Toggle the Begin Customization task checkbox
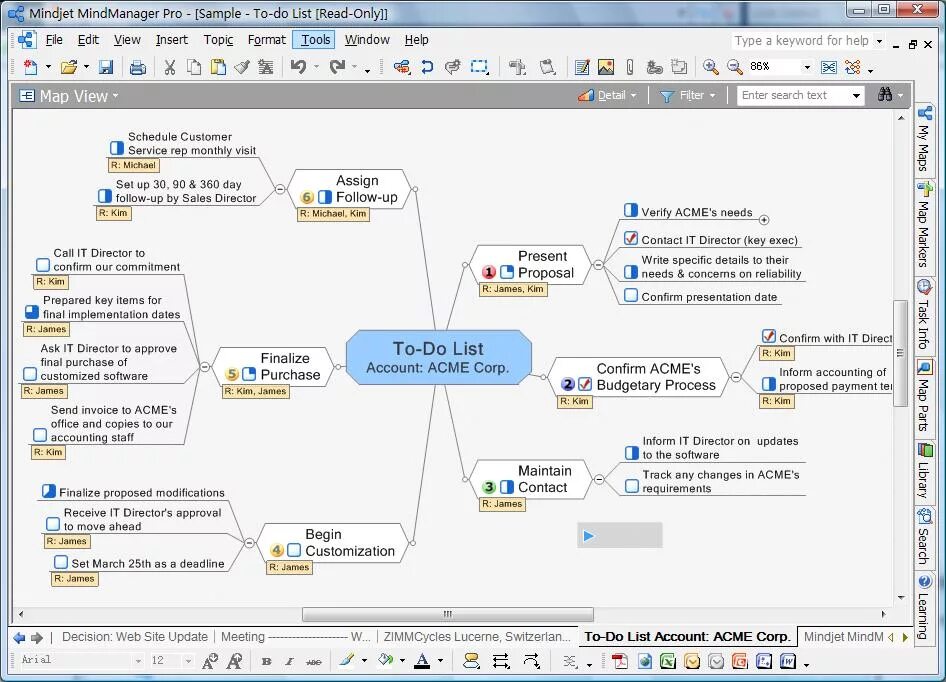Viewport: 946px width, 682px height. (x=294, y=550)
